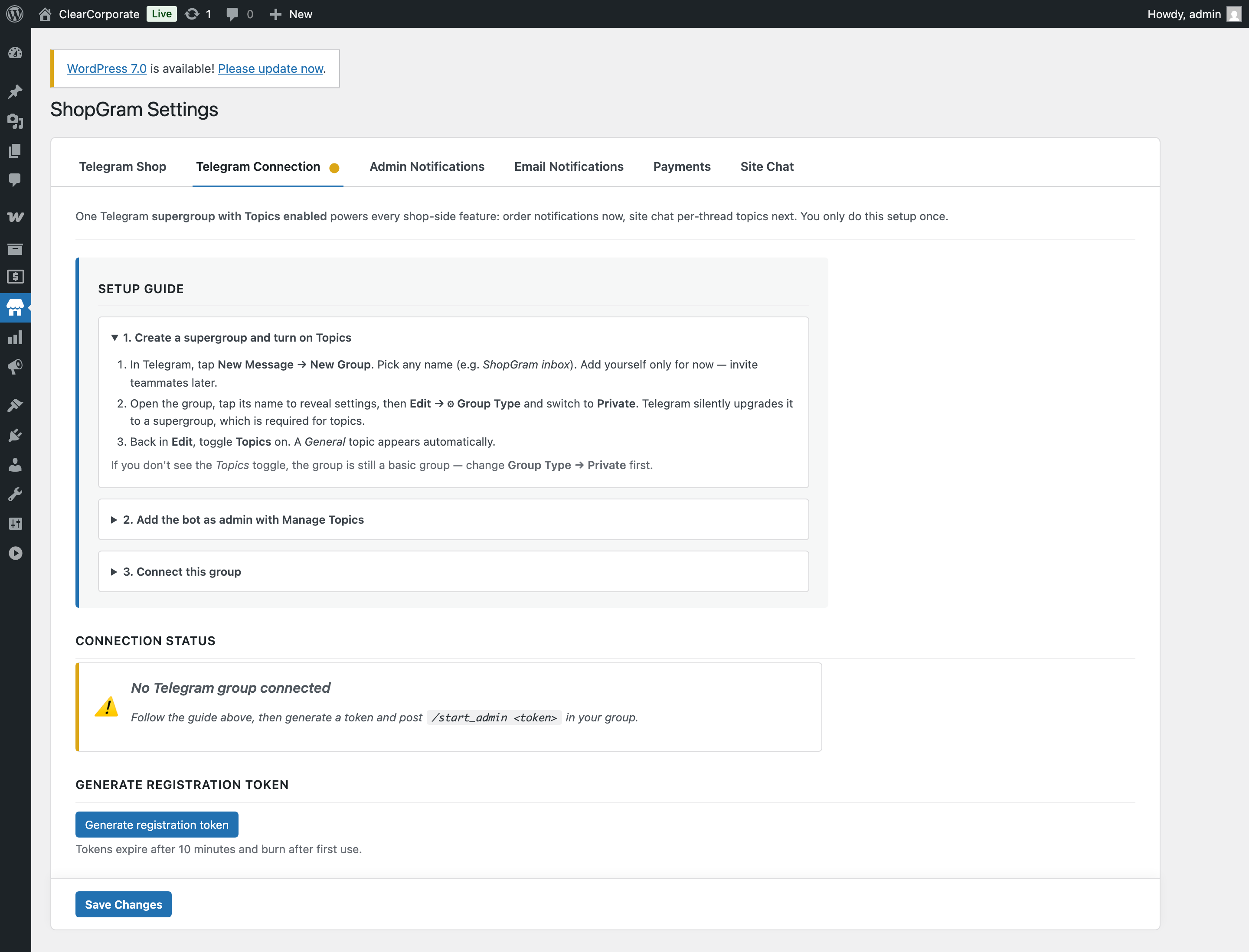Select the highlighted ShopGram store sidebar icon
The height and width of the screenshot is (952, 1249).
15,308
